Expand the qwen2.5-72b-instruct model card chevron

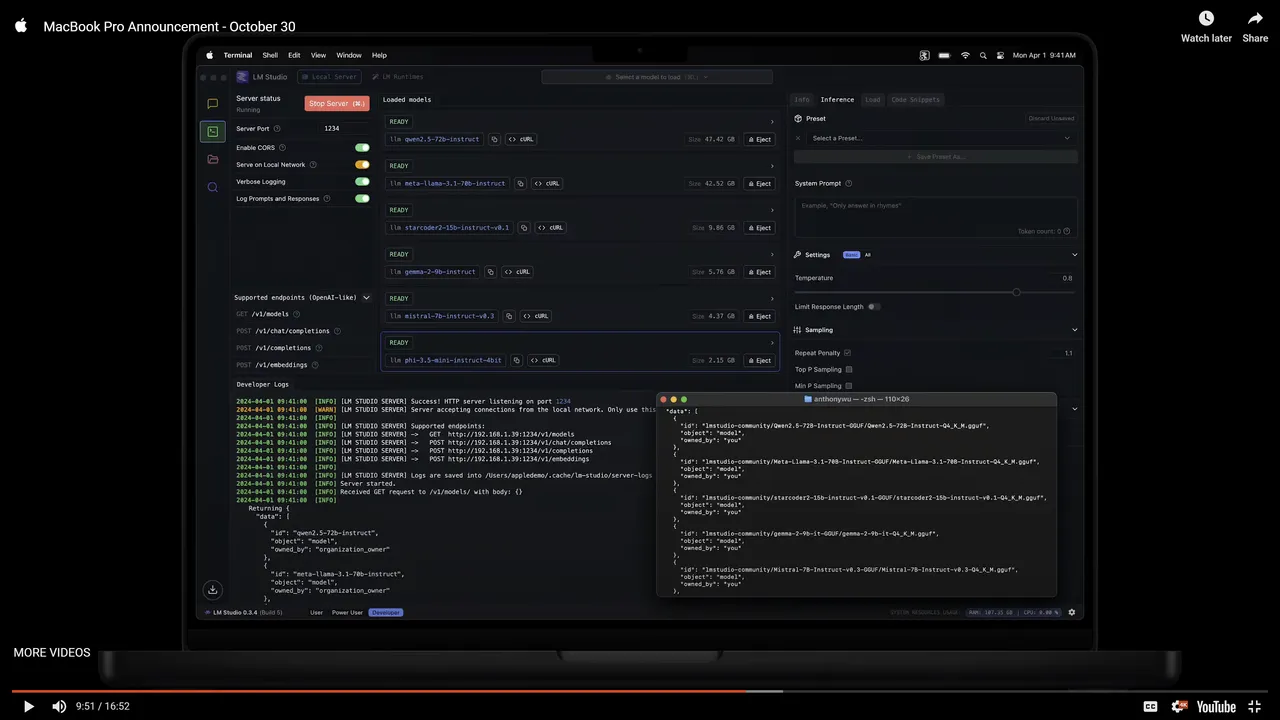point(772,122)
